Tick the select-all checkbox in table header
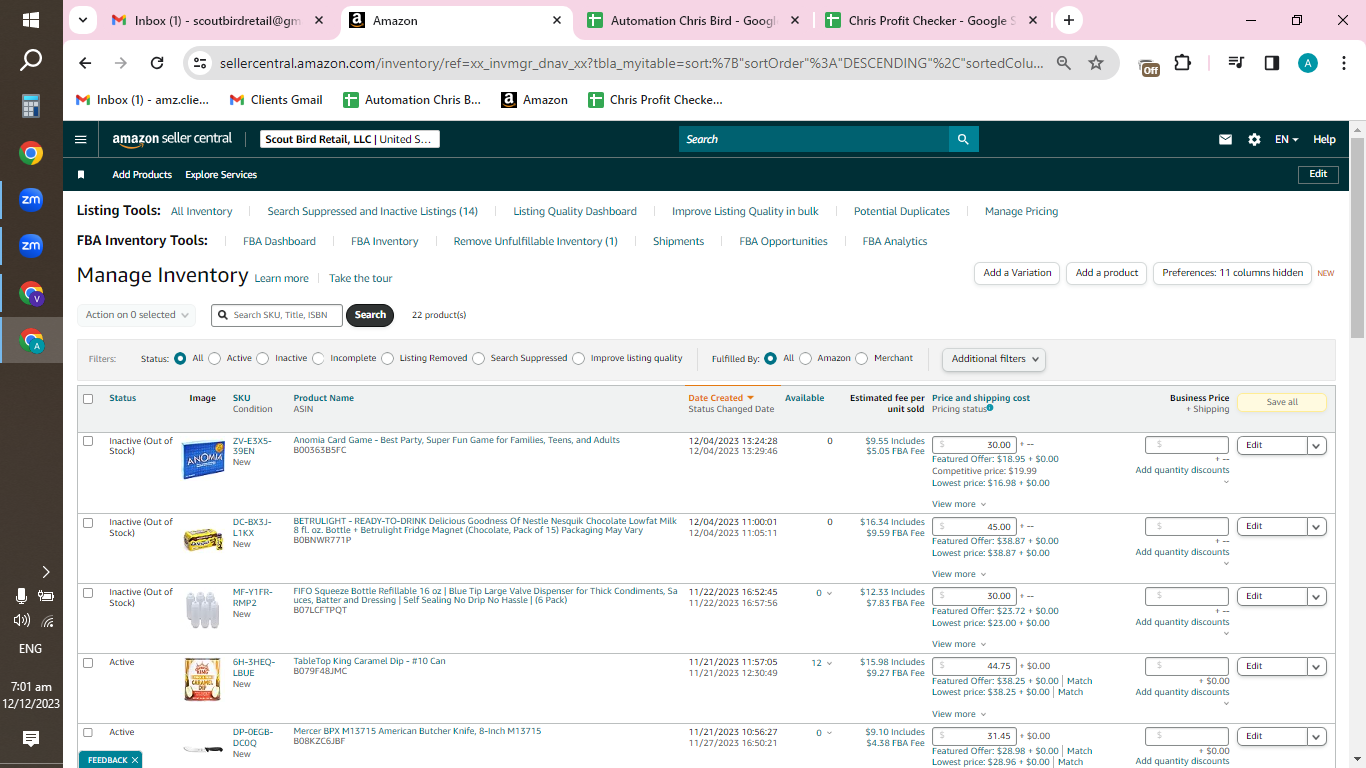The image size is (1366, 768). [x=88, y=399]
